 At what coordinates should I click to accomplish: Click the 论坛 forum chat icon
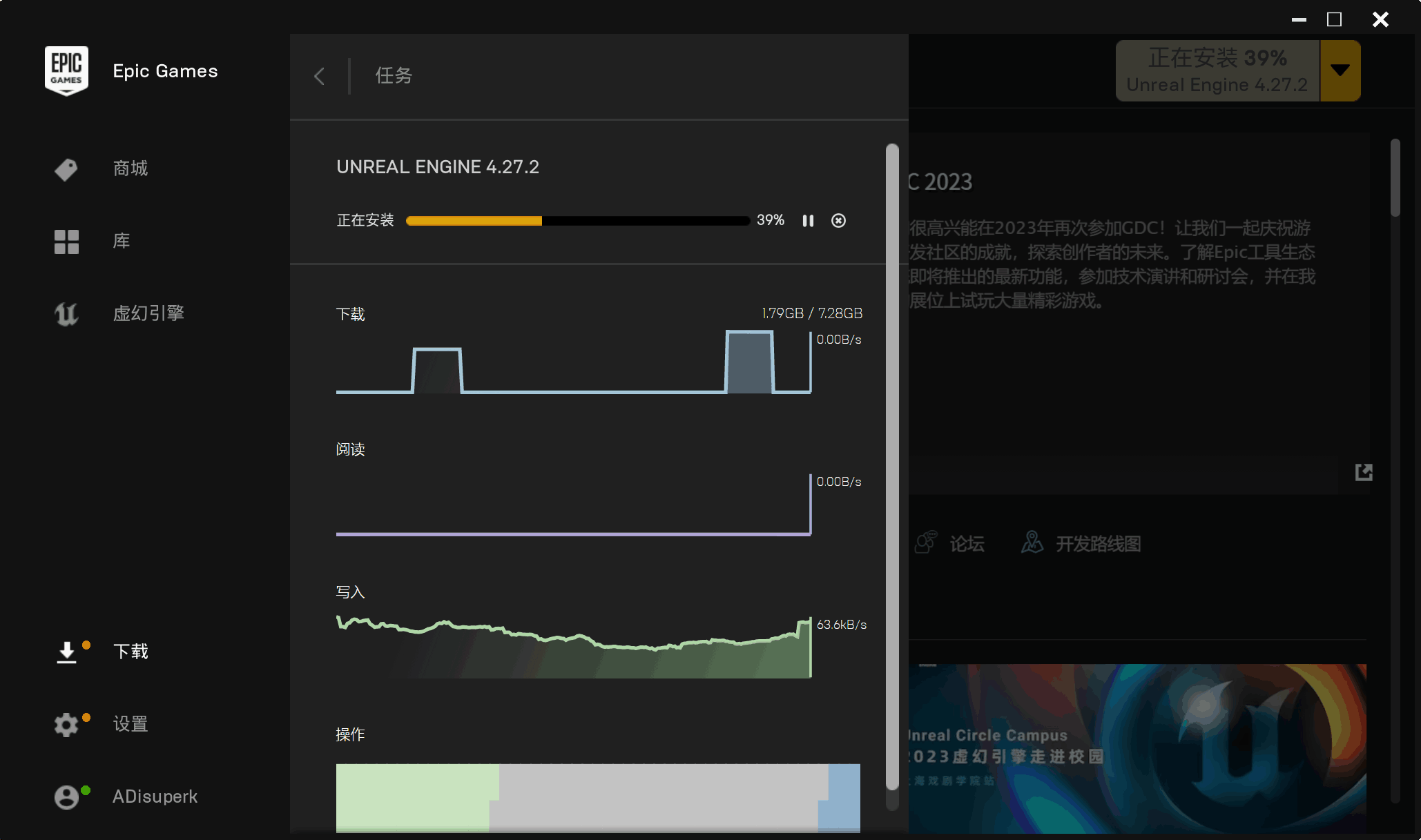point(925,543)
